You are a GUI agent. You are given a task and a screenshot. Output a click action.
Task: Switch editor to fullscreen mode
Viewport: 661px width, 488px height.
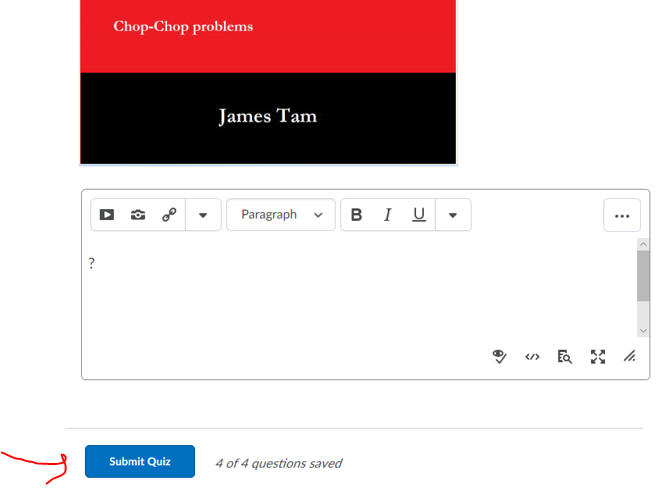pyautogui.click(x=598, y=356)
